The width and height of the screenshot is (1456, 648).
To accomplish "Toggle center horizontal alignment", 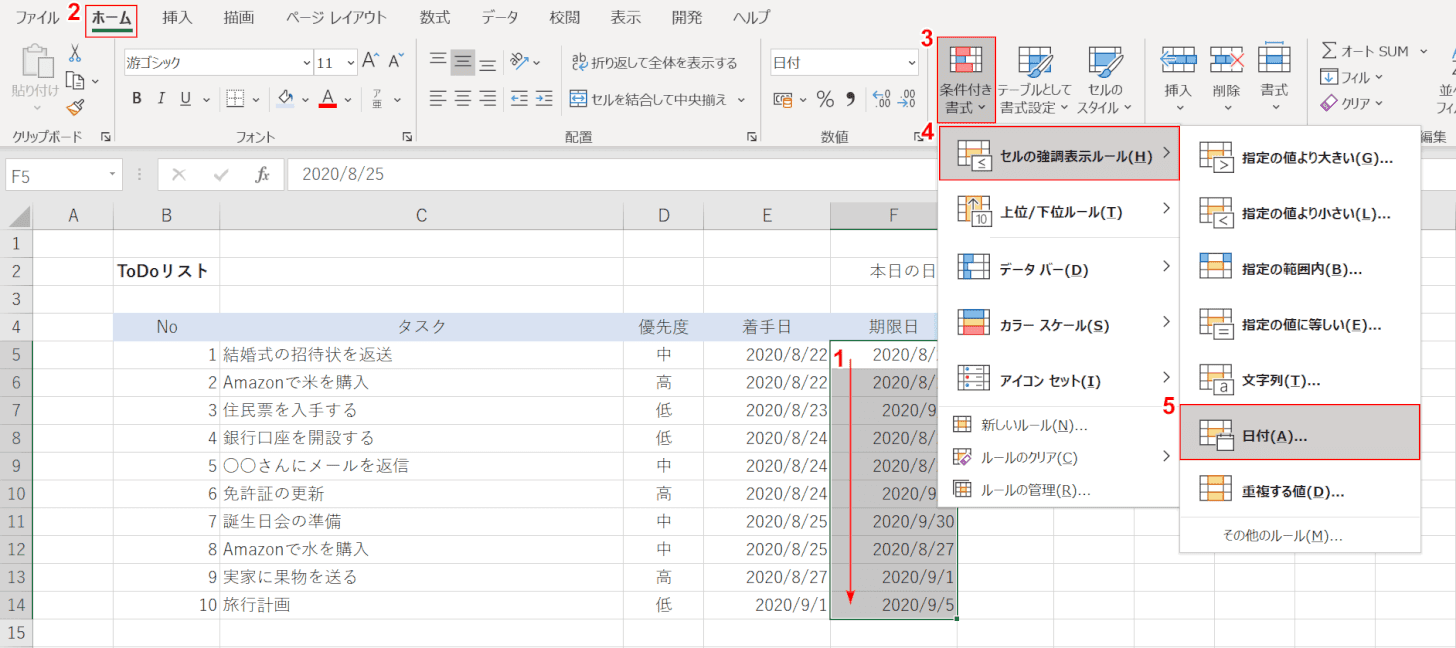I will coord(462,98).
